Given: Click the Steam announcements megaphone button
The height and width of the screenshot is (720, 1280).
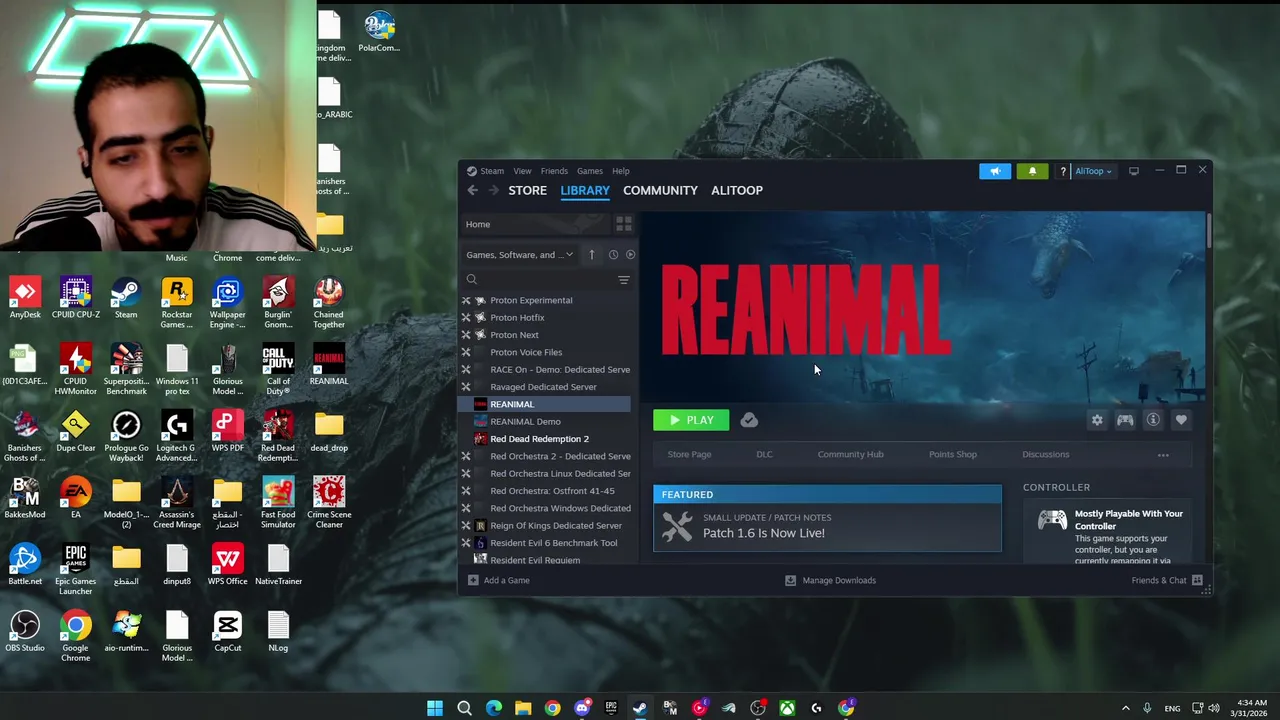Looking at the screenshot, I should 995,171.
